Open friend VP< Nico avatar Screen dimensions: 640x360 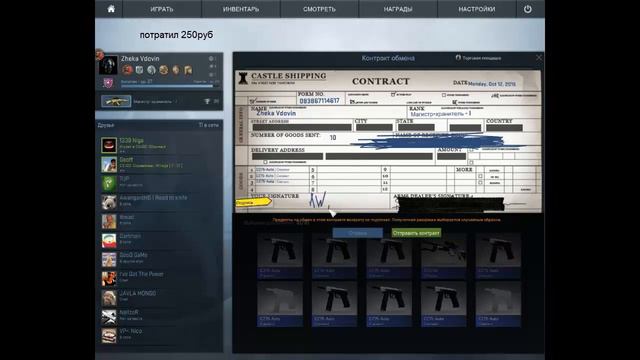109,336
